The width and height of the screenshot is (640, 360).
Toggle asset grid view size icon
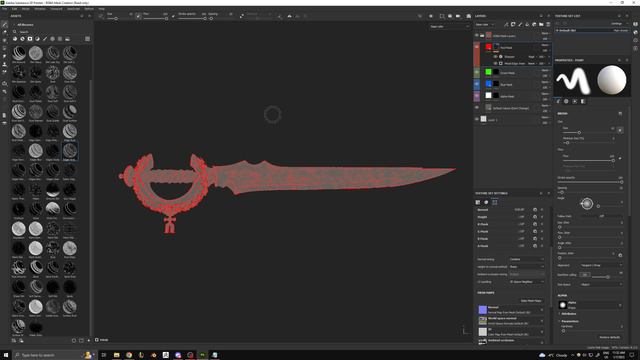[87, 39]
